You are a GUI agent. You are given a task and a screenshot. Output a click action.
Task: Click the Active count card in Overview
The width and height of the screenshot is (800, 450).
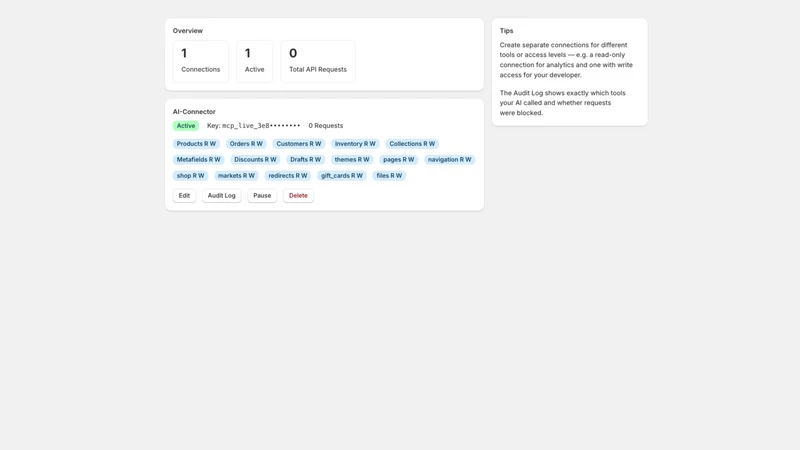(x=255, y=61)
